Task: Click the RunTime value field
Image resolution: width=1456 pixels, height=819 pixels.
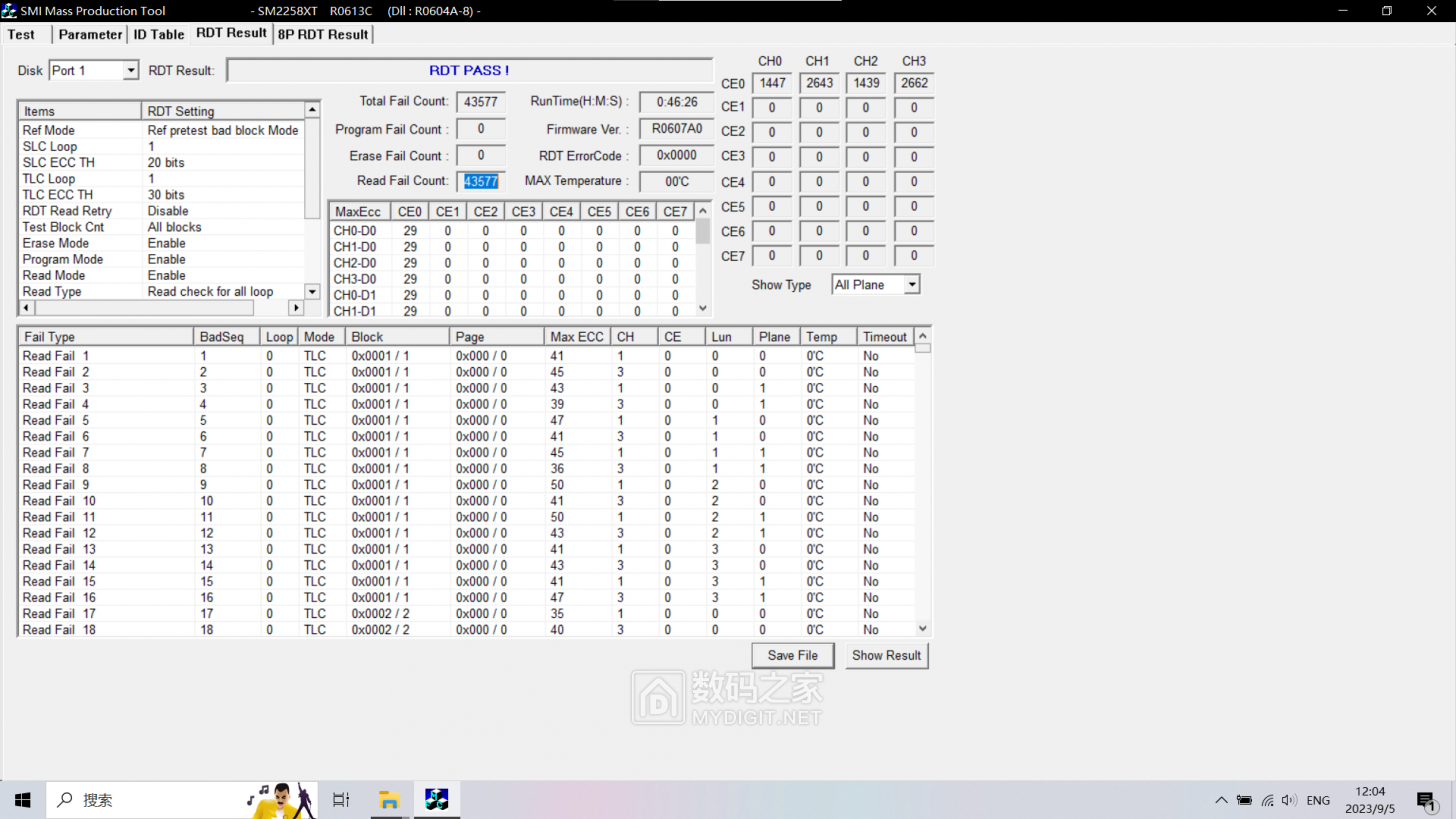Action: 677,102
